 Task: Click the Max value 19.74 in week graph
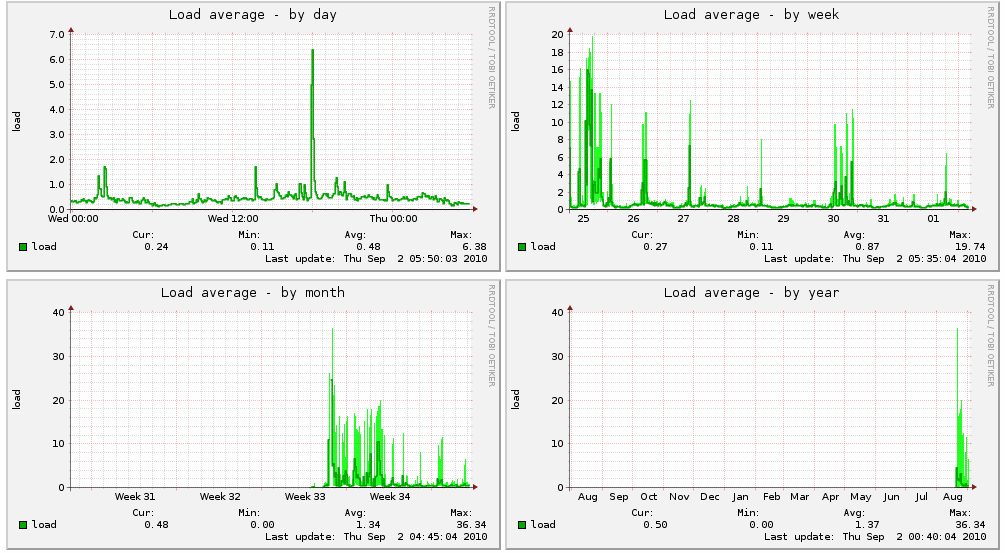coord(970,247)
